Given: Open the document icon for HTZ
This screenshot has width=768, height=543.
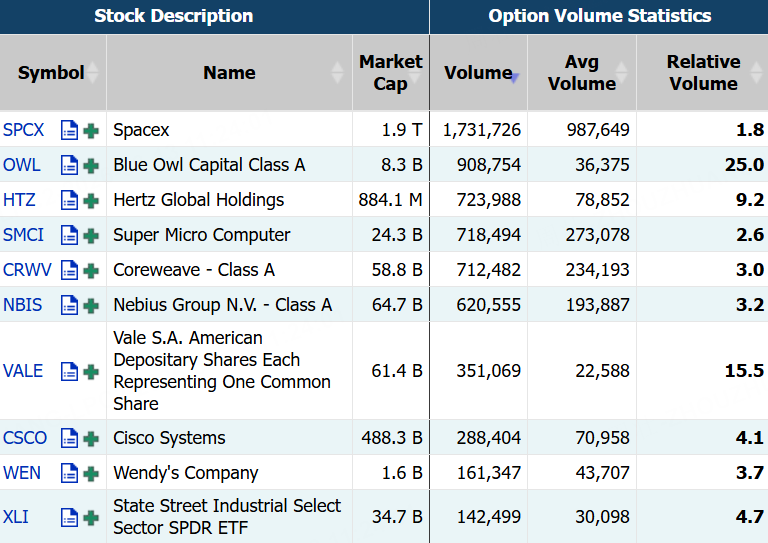Looking at the screenshot, I should [x=69, y=200].
